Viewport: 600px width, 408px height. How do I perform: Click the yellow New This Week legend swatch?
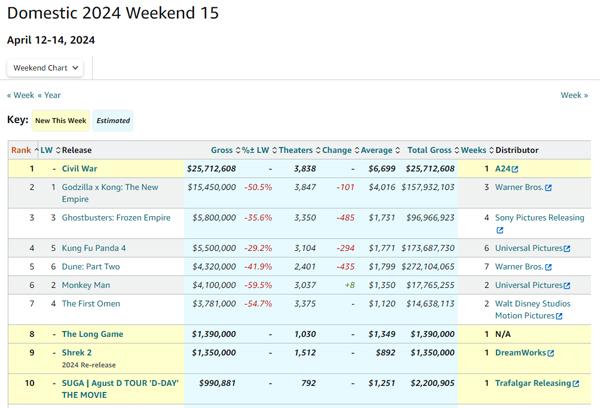coord(61,121)
